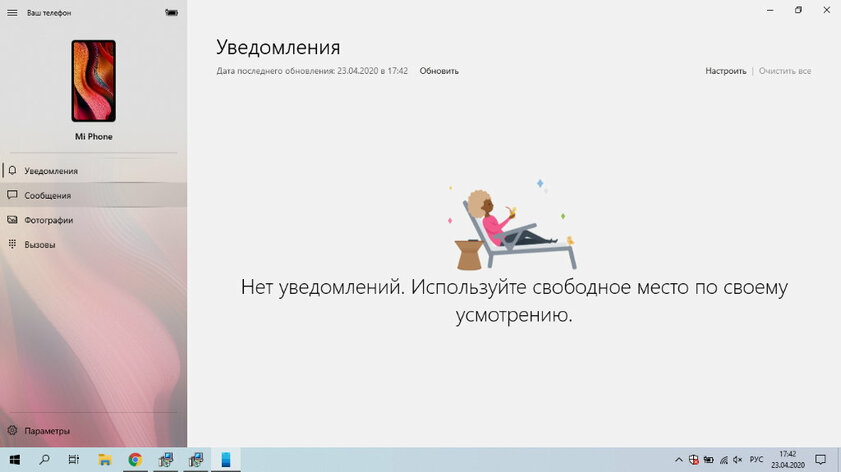This screenshot has width=841, height=472.
Task: Open the Уведомления section in sidebar
Action: pos(93,171)
